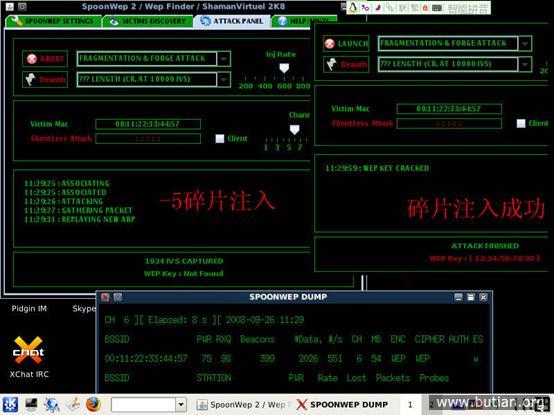The width and height of the screenshot is (554, 415).
Task: Open the Pidgin IM desktop shortcut
Action: tap(29, 309)
